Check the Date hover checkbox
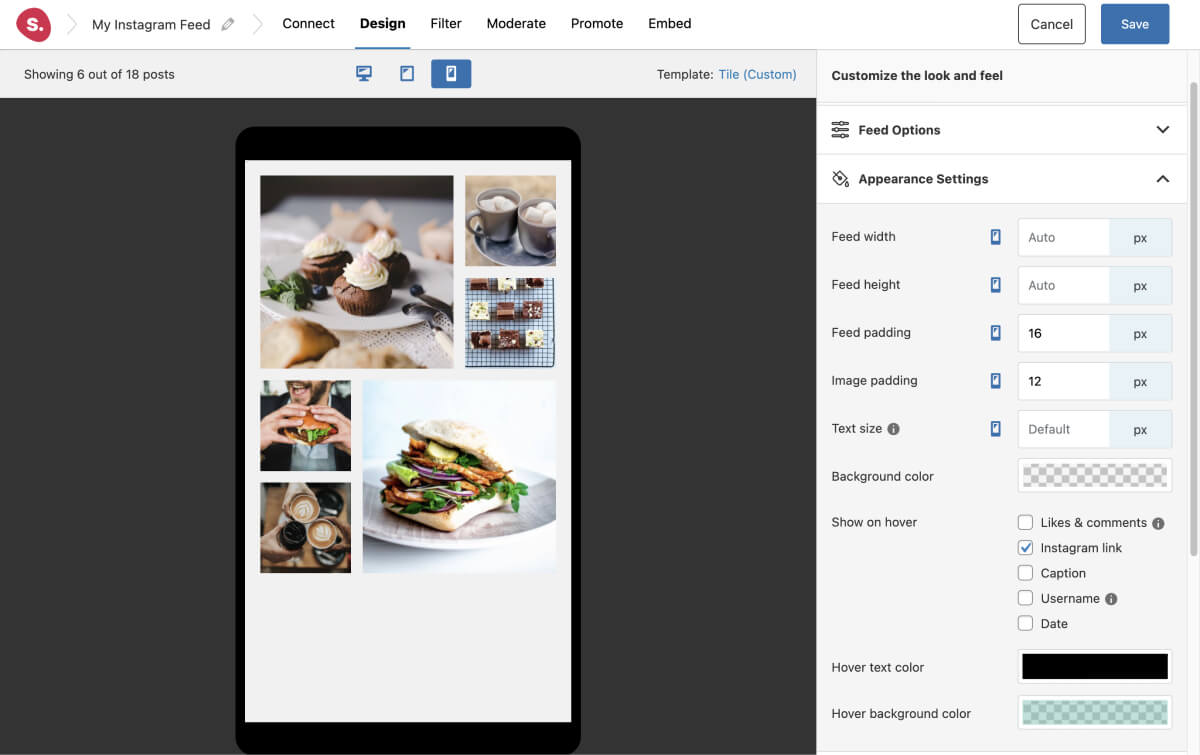The image size is (1200, 755). (1025, 623)
